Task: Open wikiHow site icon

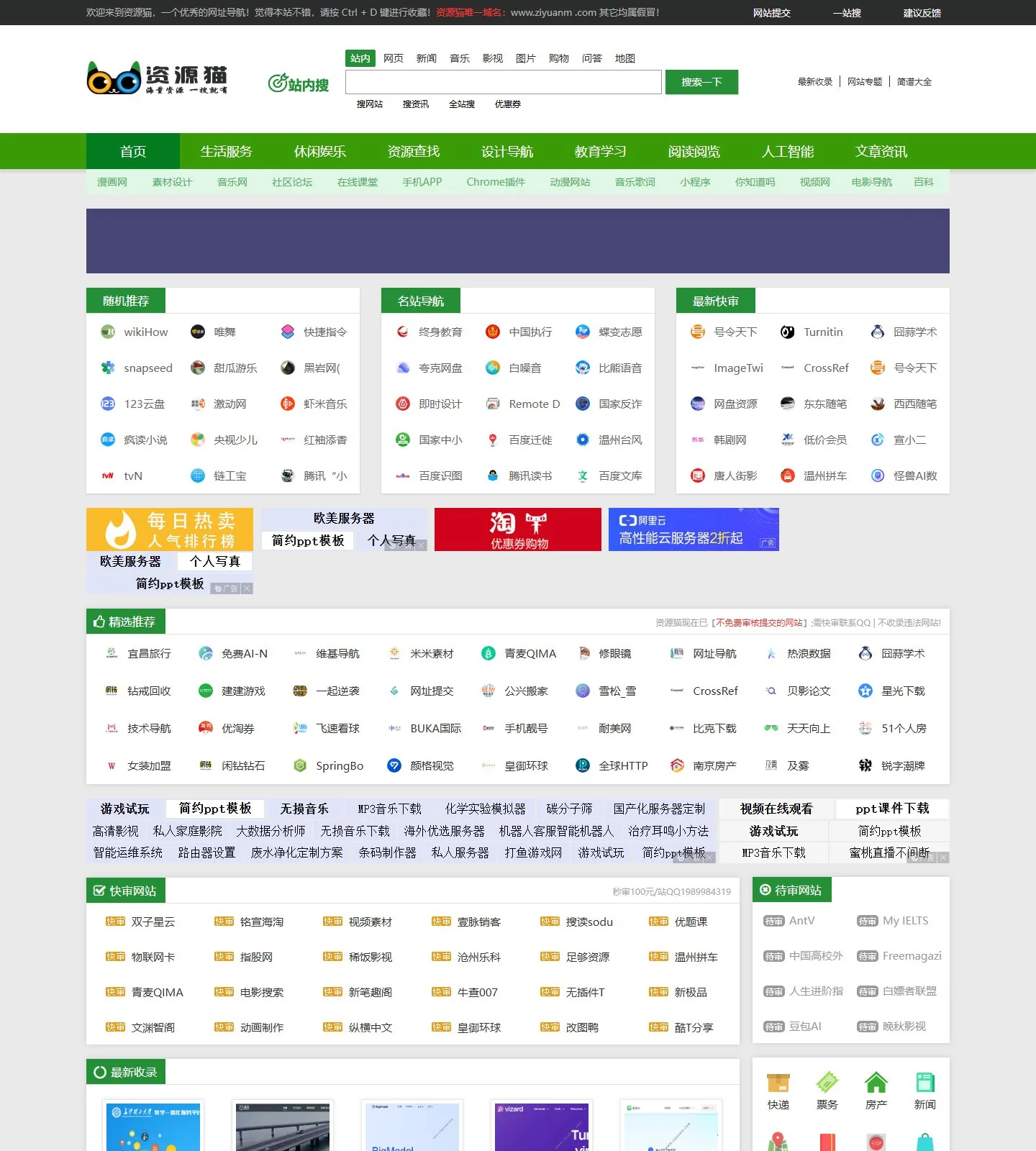Action: (x=108, y=332)
